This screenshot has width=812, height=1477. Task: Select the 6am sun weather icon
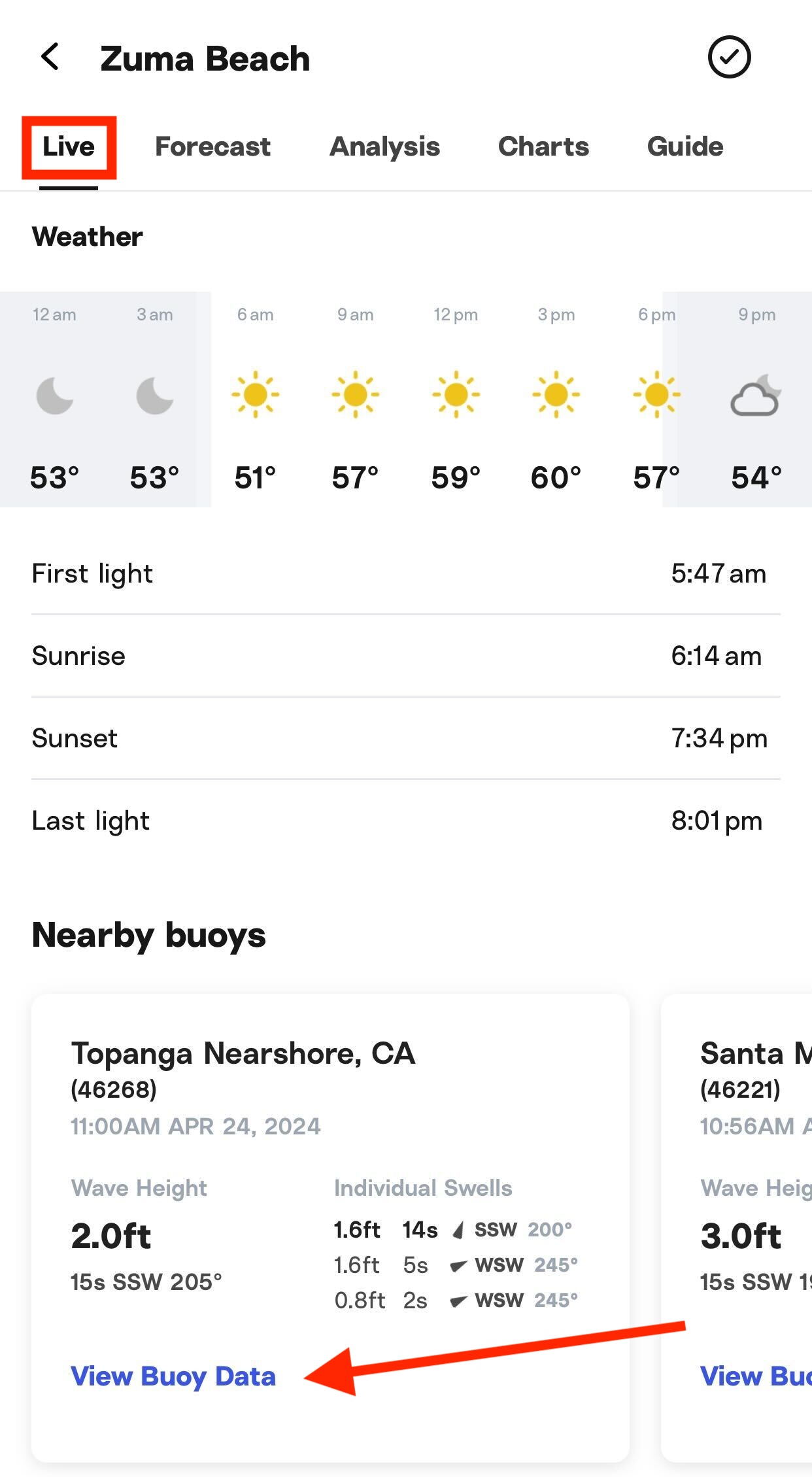(x=255, y=394)
